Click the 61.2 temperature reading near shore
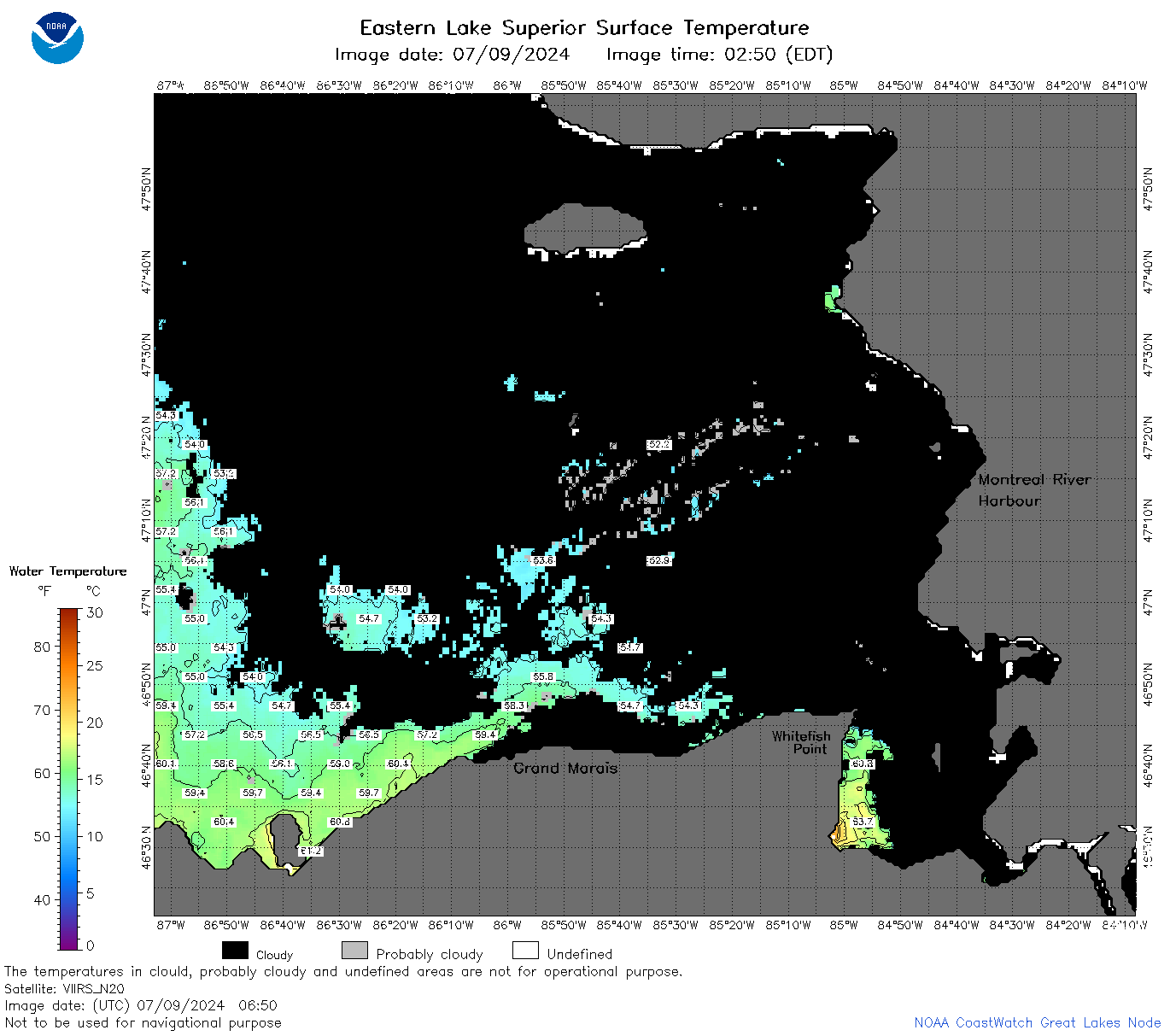The width and height of the screenshot is (1170, 1036). click(310, 852)
